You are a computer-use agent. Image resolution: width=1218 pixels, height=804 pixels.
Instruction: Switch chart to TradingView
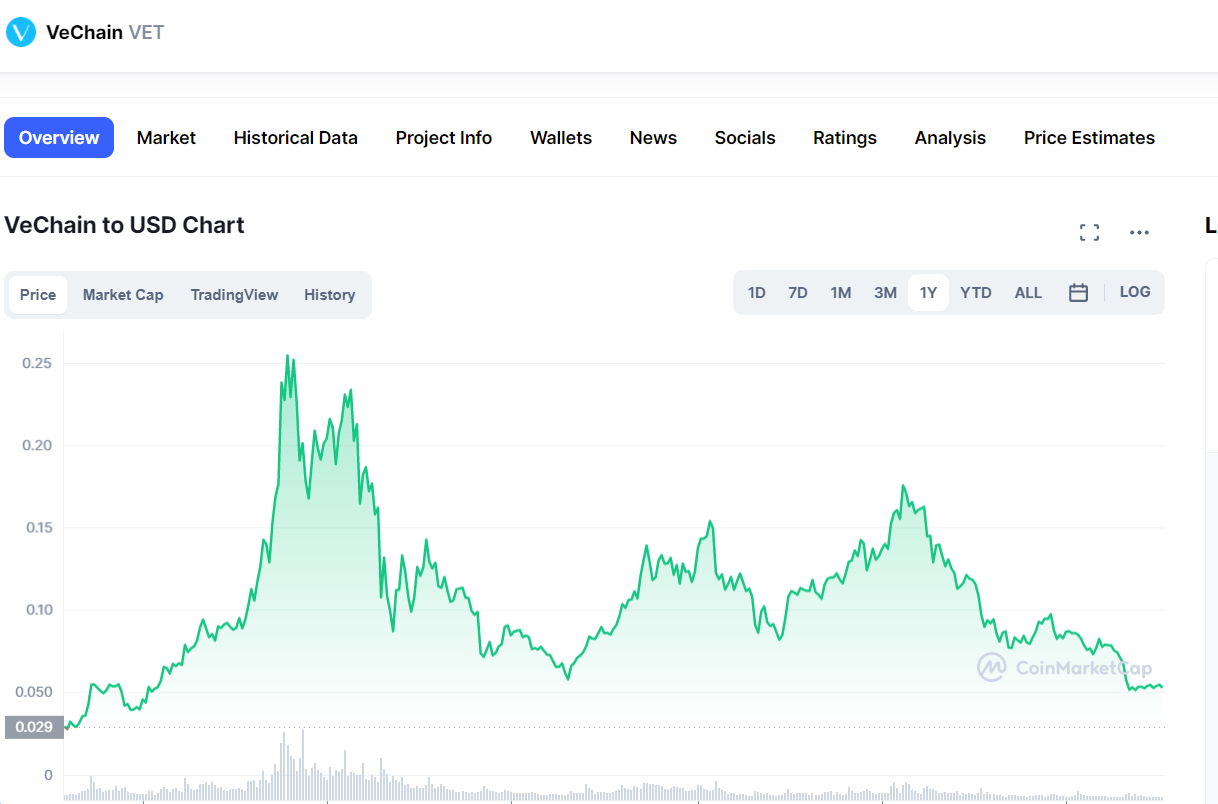(234, 295)
